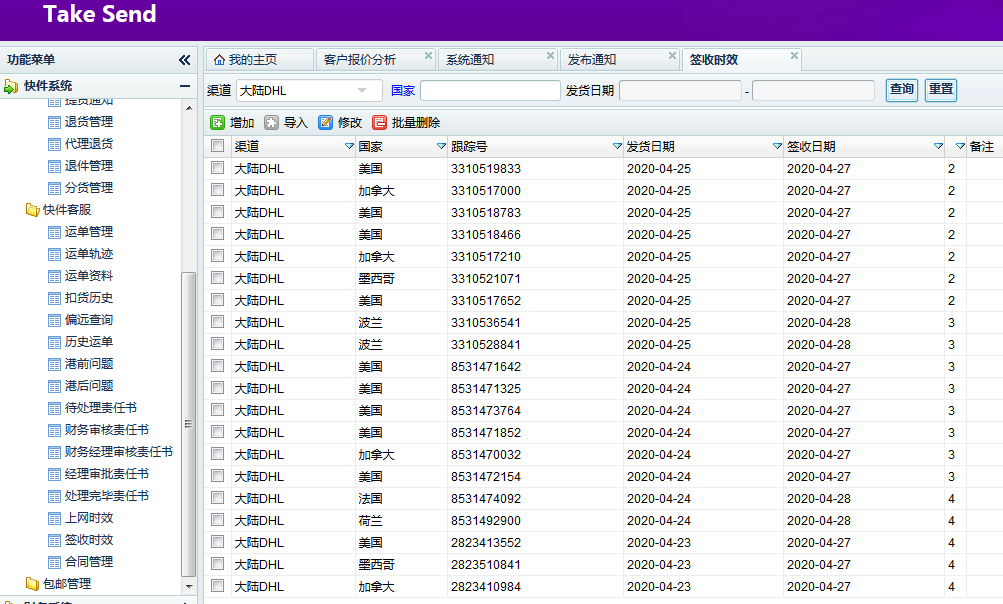Switch to the 客户报价分析 tab

point(360,60)
